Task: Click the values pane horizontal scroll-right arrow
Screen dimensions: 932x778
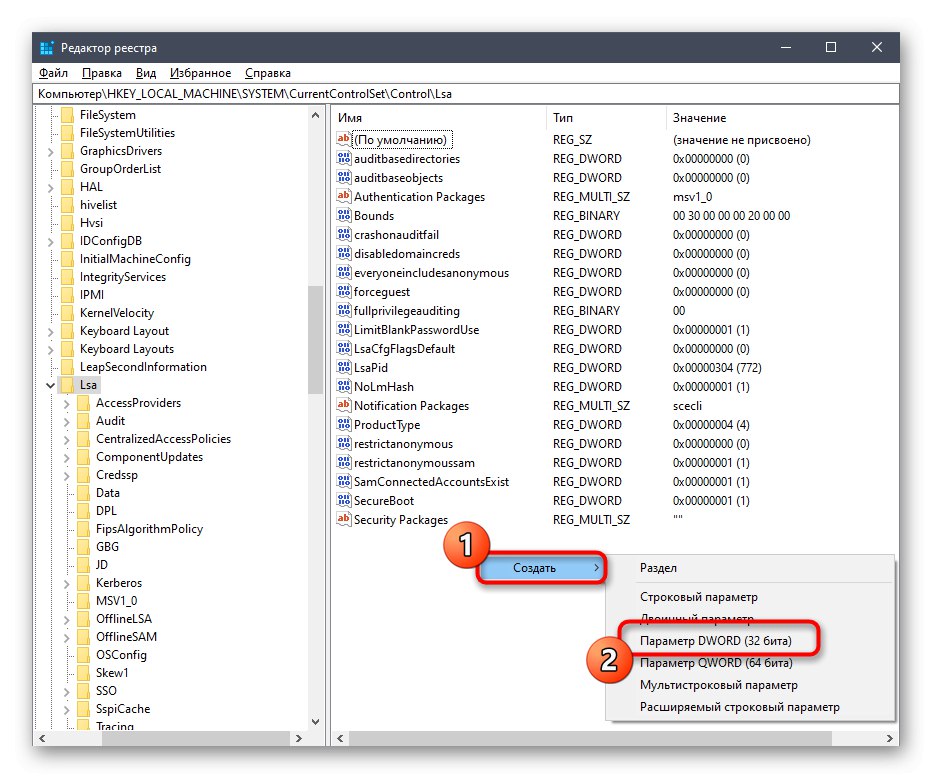Action: click(889, 738)
